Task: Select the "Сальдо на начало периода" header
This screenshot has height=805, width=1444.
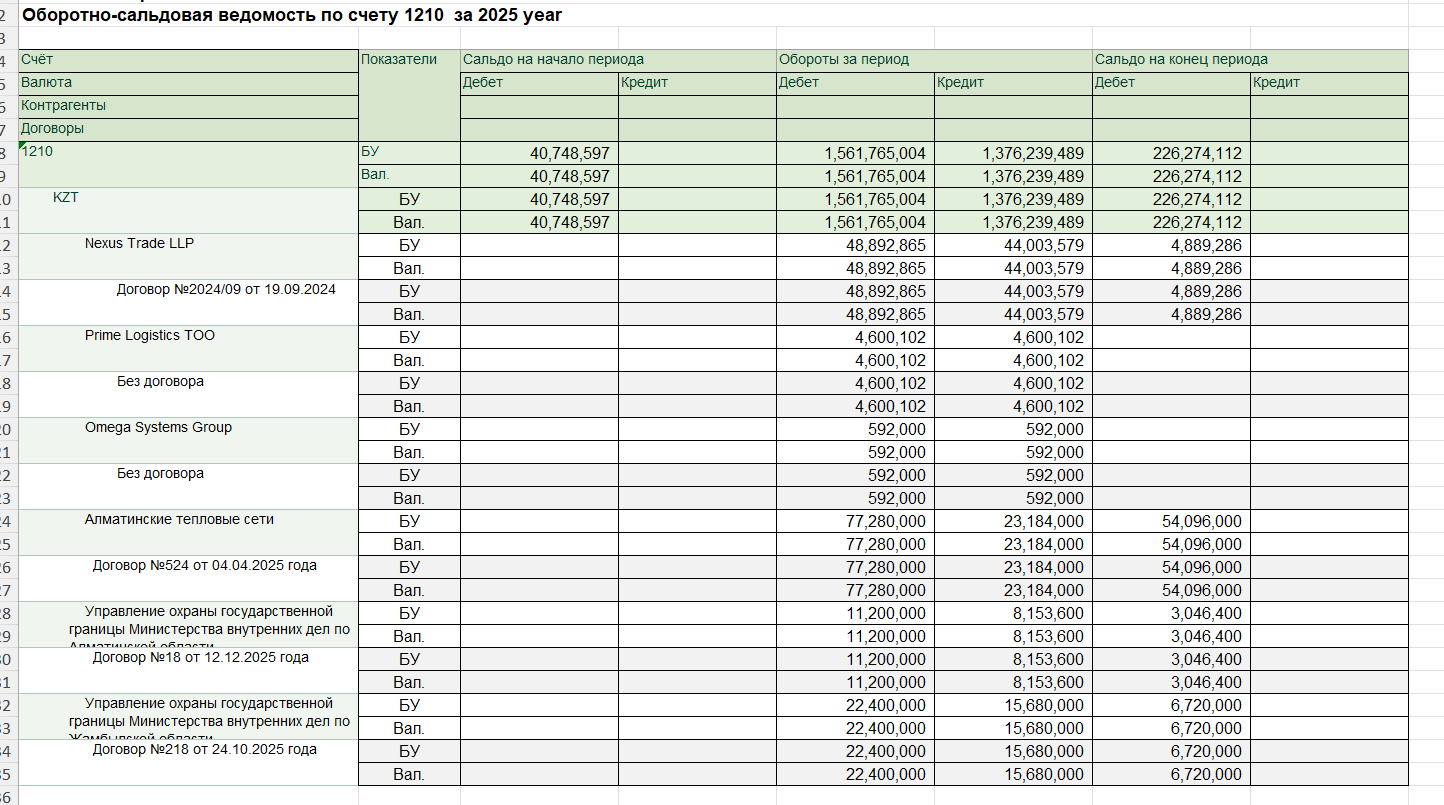Action: 618,60
